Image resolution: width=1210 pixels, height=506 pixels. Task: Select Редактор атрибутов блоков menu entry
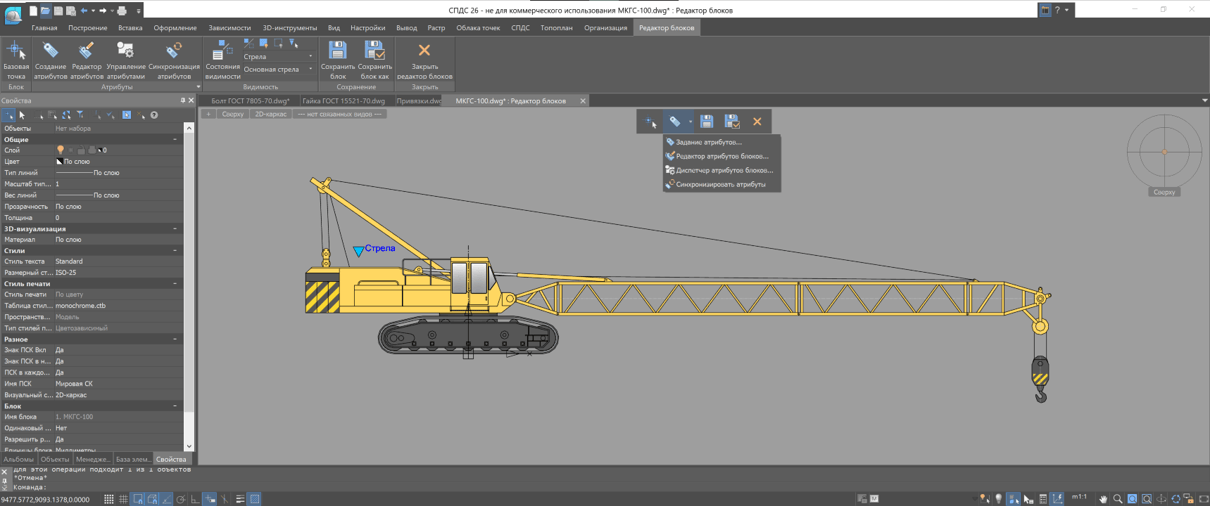point(722,156)
